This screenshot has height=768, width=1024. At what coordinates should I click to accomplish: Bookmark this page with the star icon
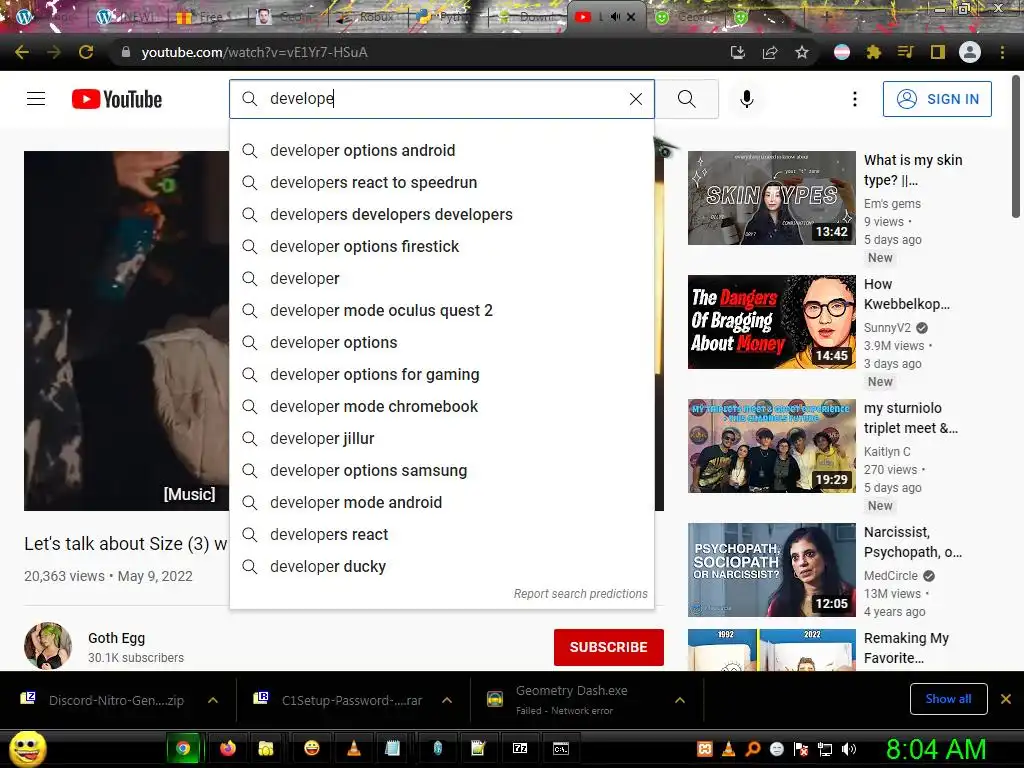[802, 52]
